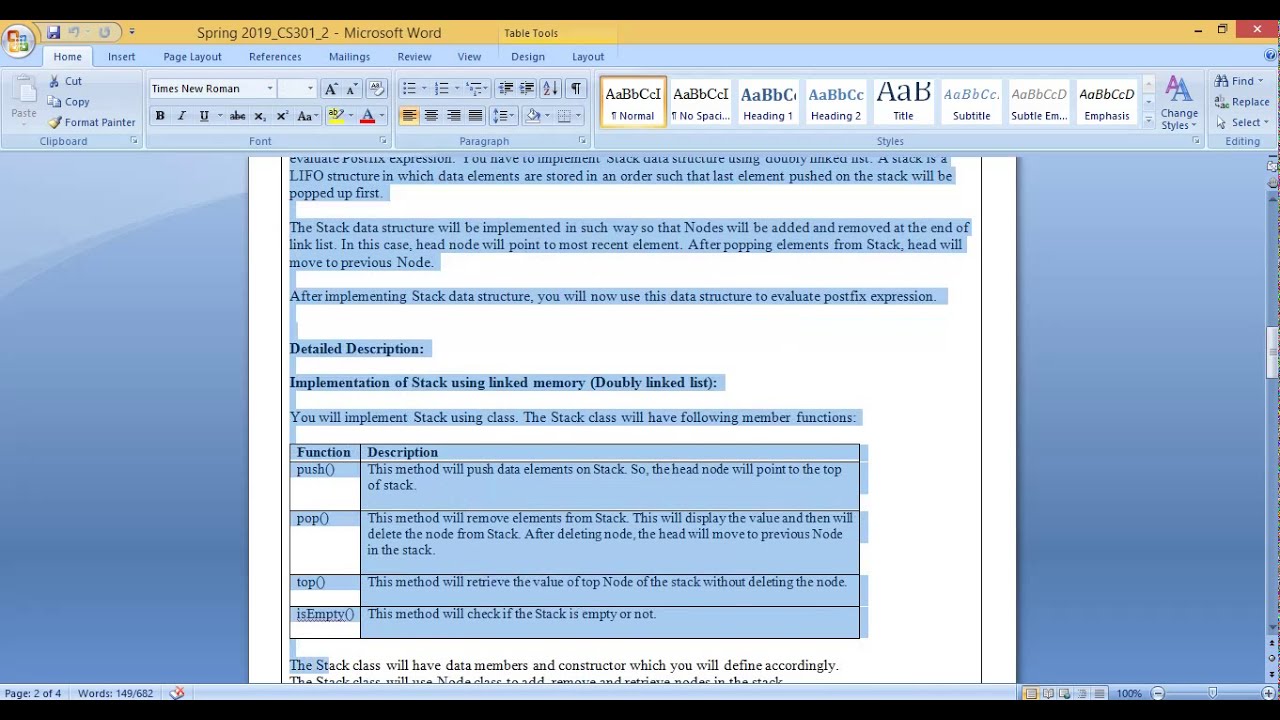Apply the Title style
Viewport: 1280px width, 720px height.
point(903,103)
